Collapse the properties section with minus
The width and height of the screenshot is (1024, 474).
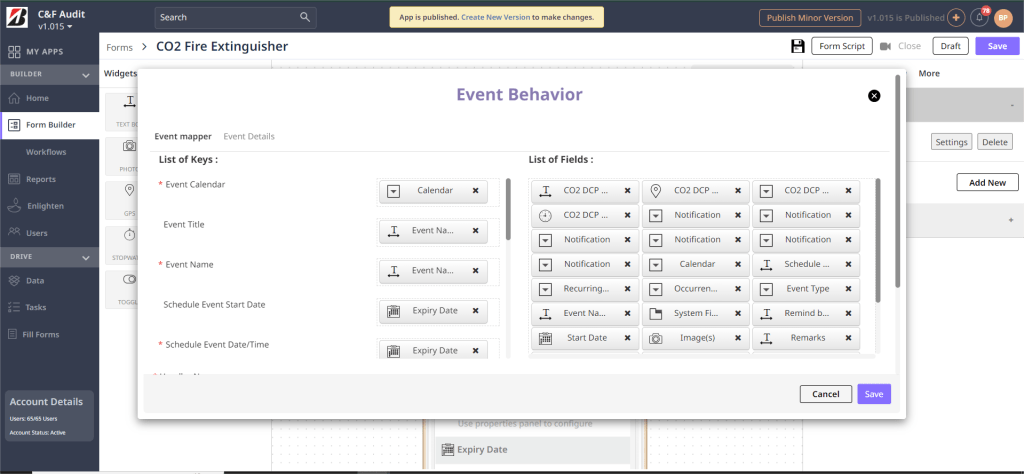1011,105
